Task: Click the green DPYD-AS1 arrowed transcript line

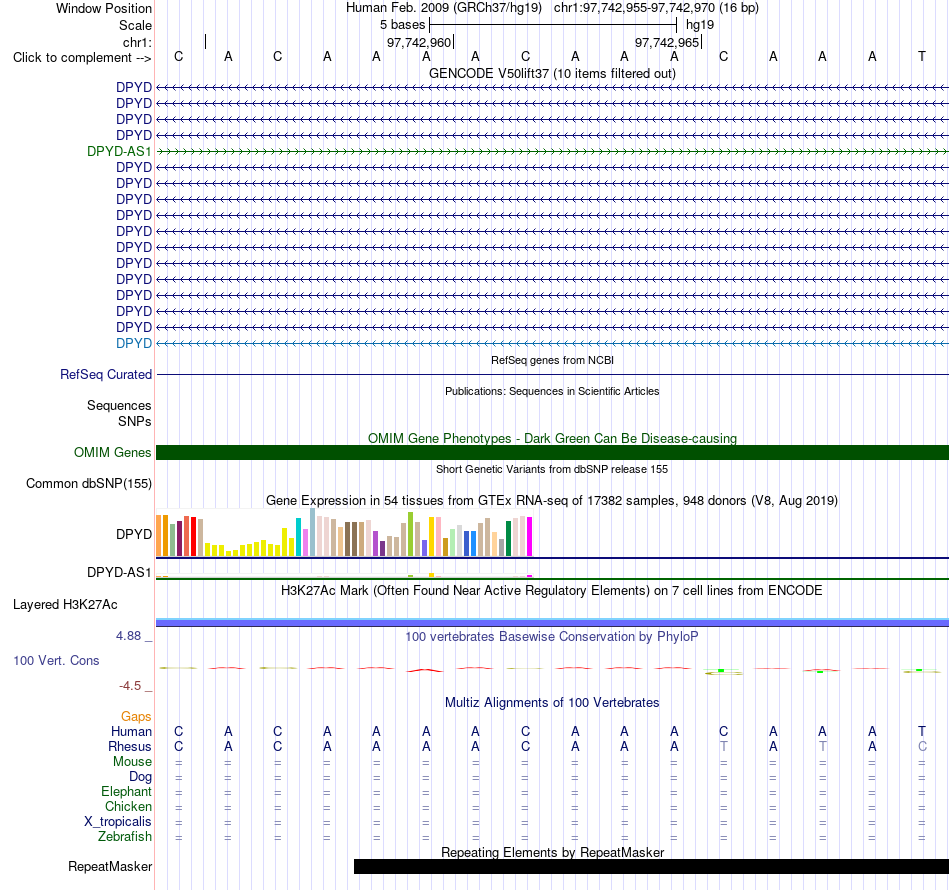Action: [552, 151]
